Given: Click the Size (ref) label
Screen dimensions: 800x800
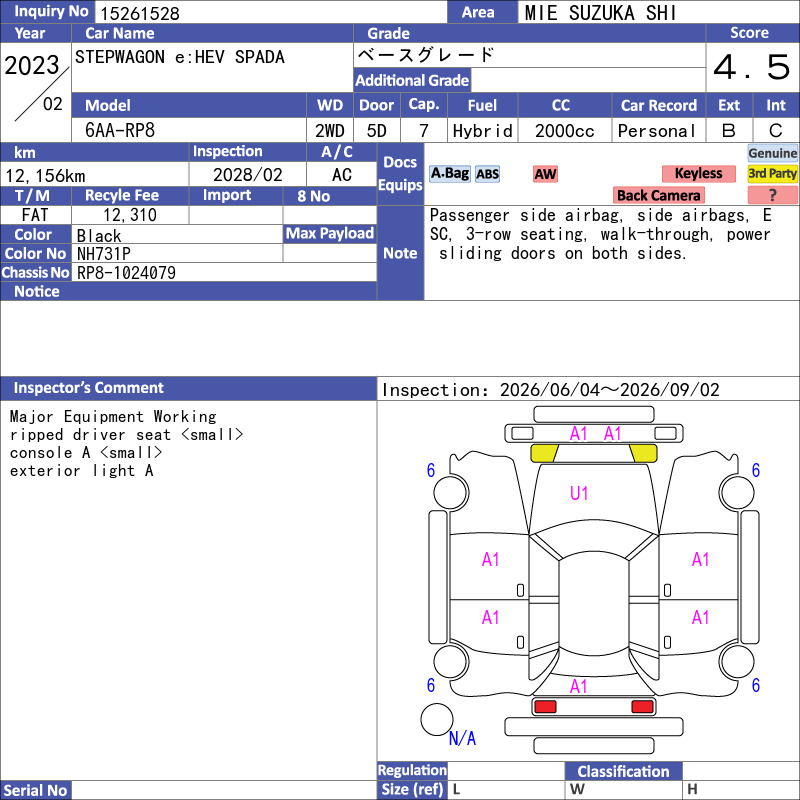Looking at the screenshot, I should point(412,789).
